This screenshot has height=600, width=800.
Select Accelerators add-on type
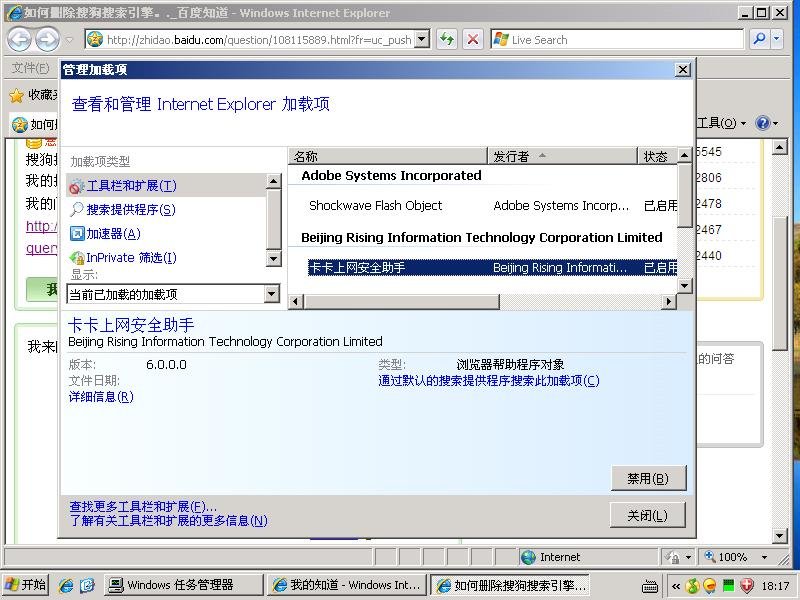click(x=112, y=234)
